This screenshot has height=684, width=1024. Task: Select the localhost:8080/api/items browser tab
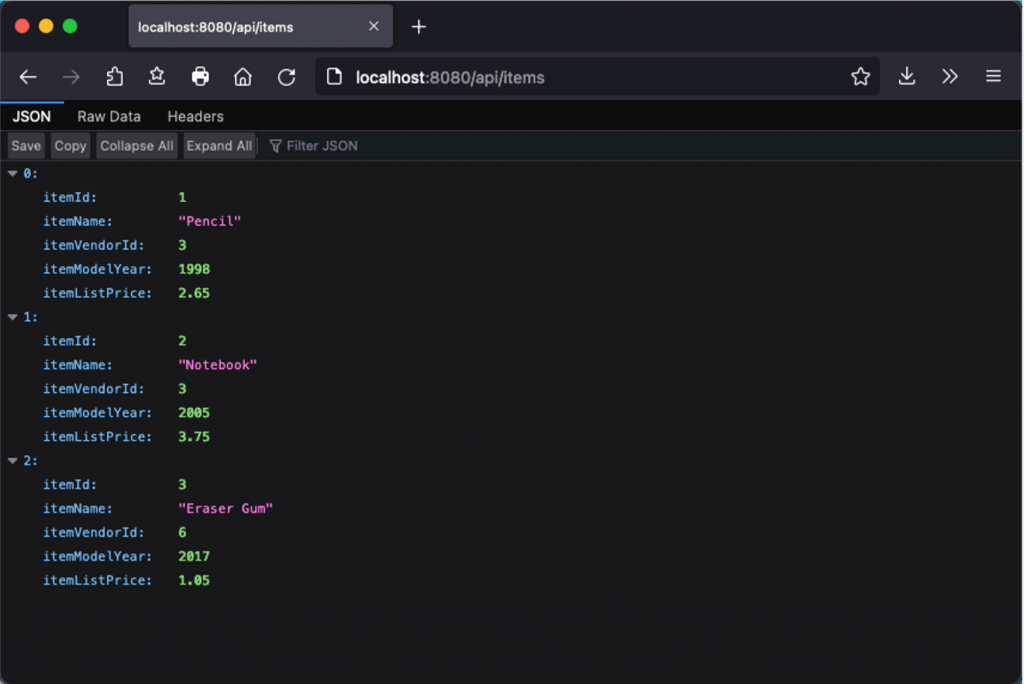[261, 26]
